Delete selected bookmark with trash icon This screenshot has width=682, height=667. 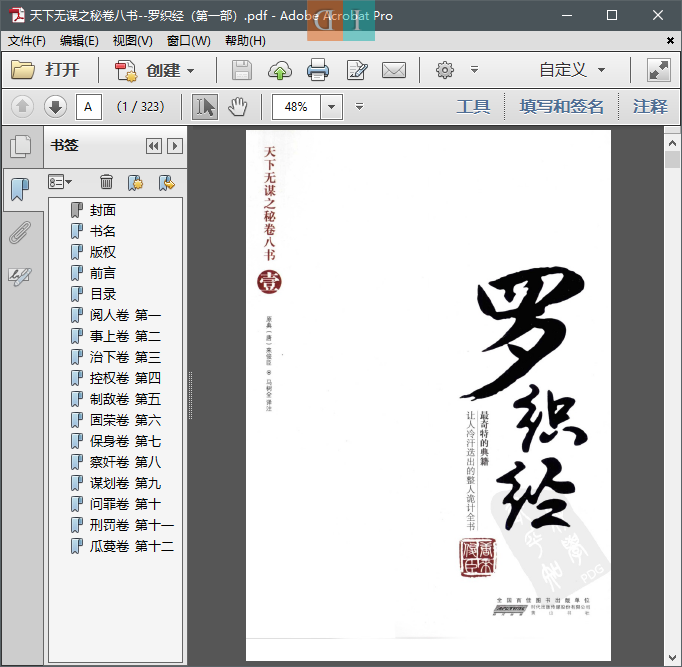point(106,182)
